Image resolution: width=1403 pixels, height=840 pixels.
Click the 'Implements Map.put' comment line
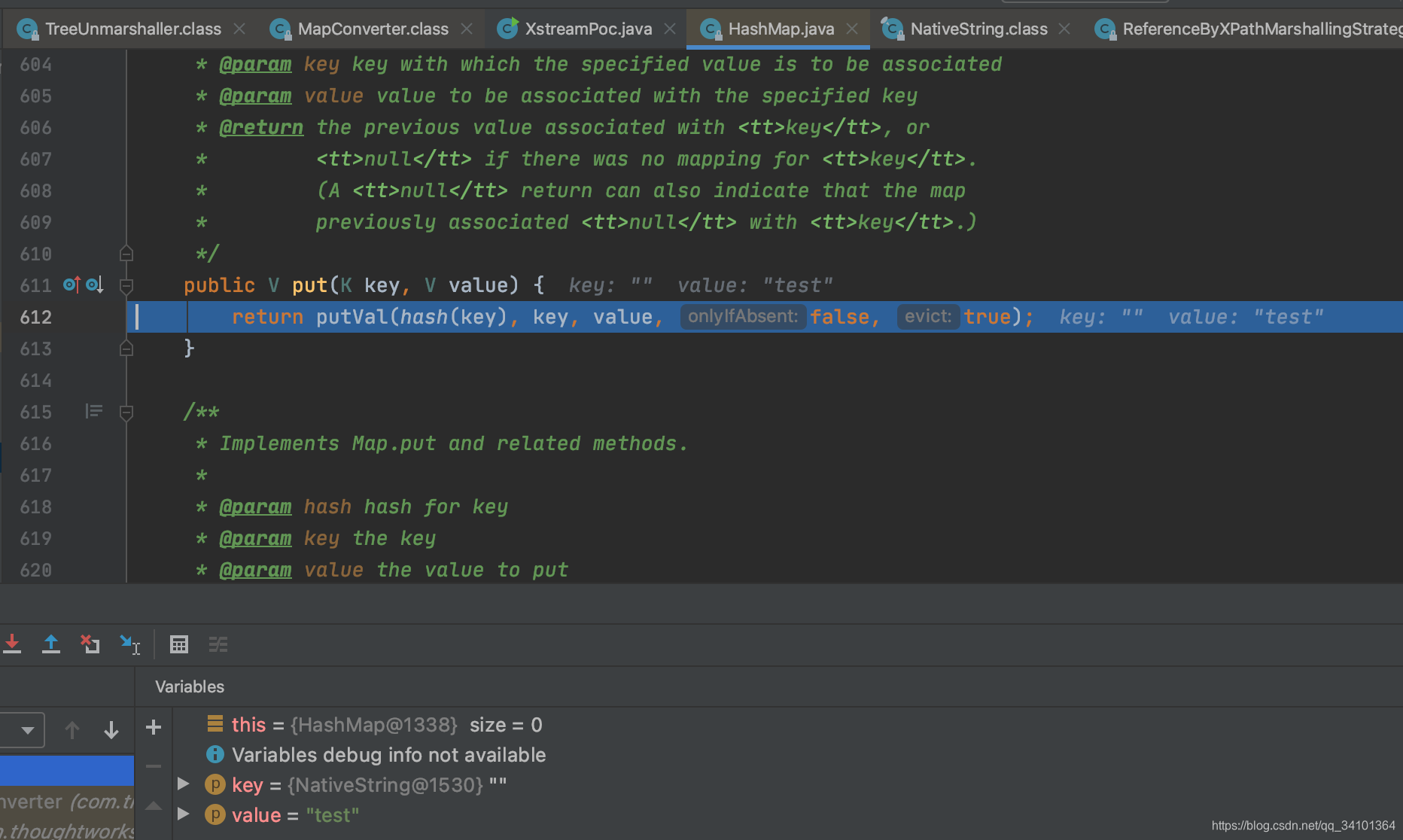point(453,443)
